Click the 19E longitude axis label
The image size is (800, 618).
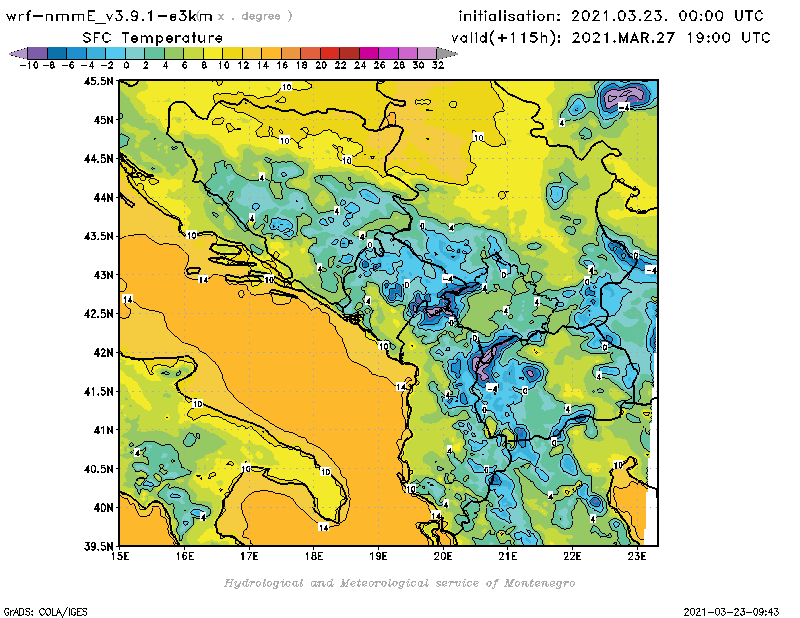378,557
